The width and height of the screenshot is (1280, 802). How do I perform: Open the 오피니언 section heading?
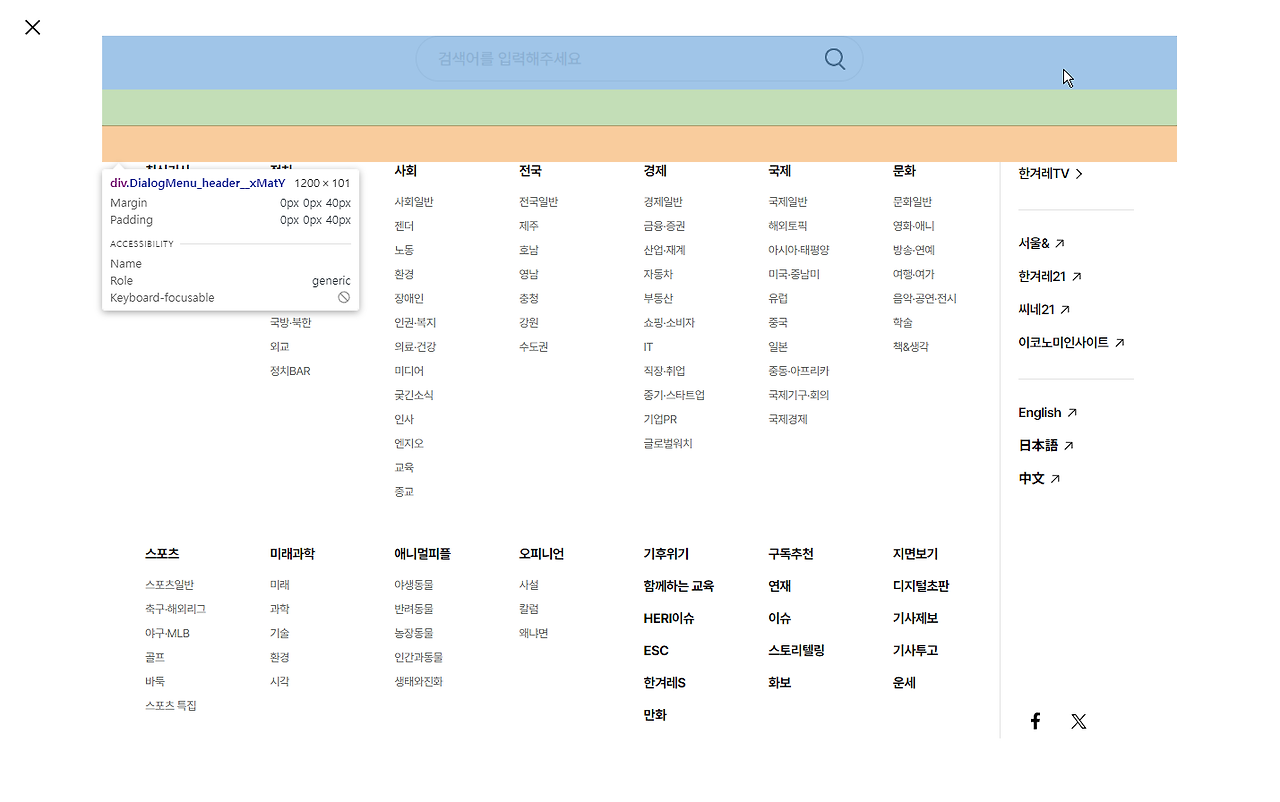pos(541,554)
